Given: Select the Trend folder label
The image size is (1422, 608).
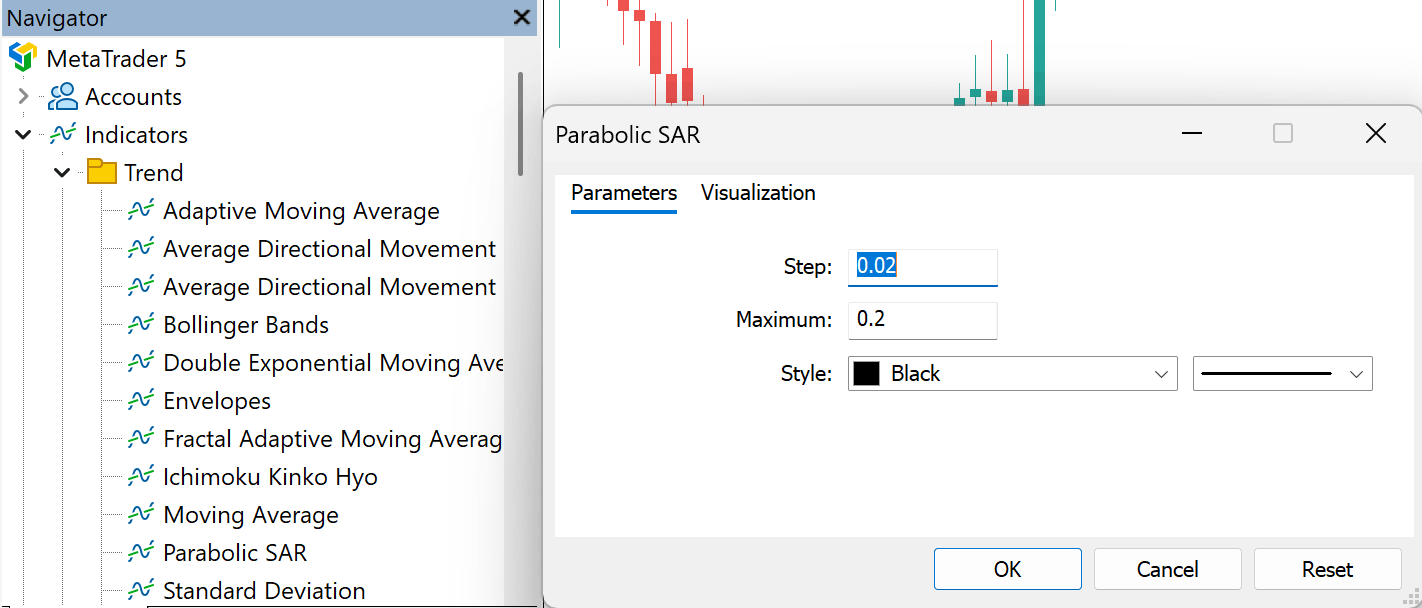Looking at the screenshot, I should click(x=154, y=173).
